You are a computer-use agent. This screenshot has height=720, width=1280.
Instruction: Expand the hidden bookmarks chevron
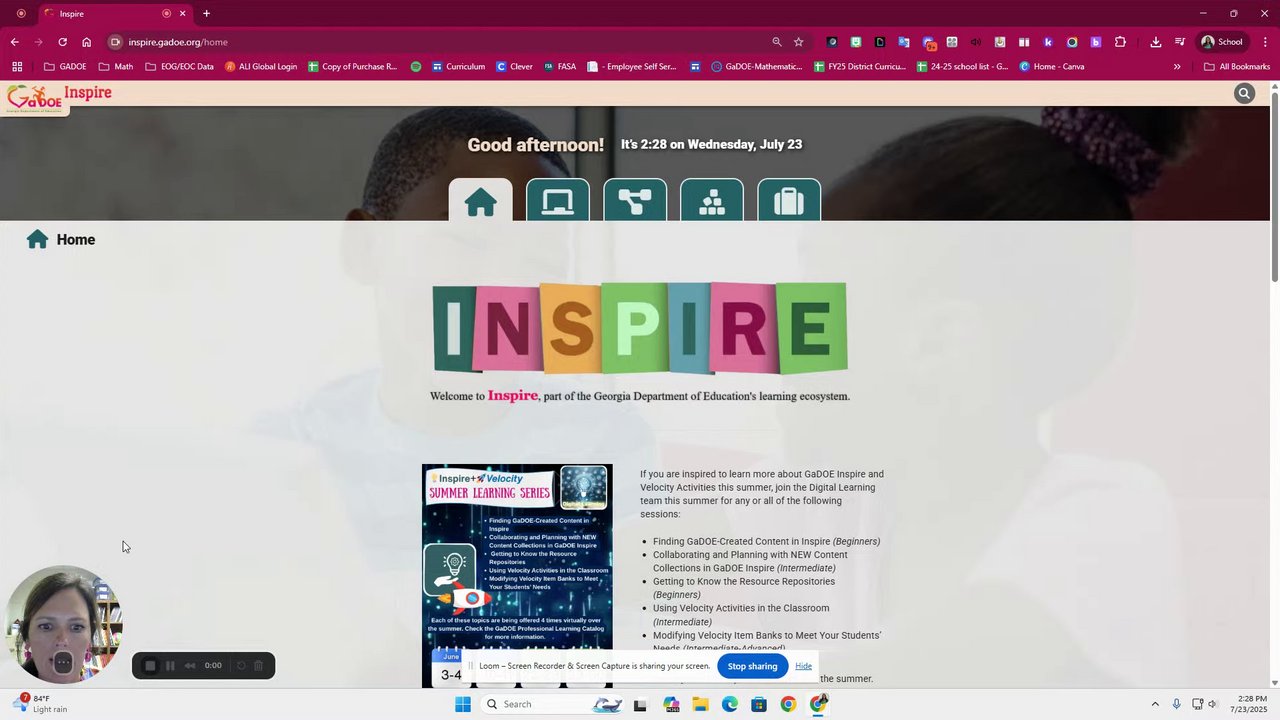pos(1177,67)
